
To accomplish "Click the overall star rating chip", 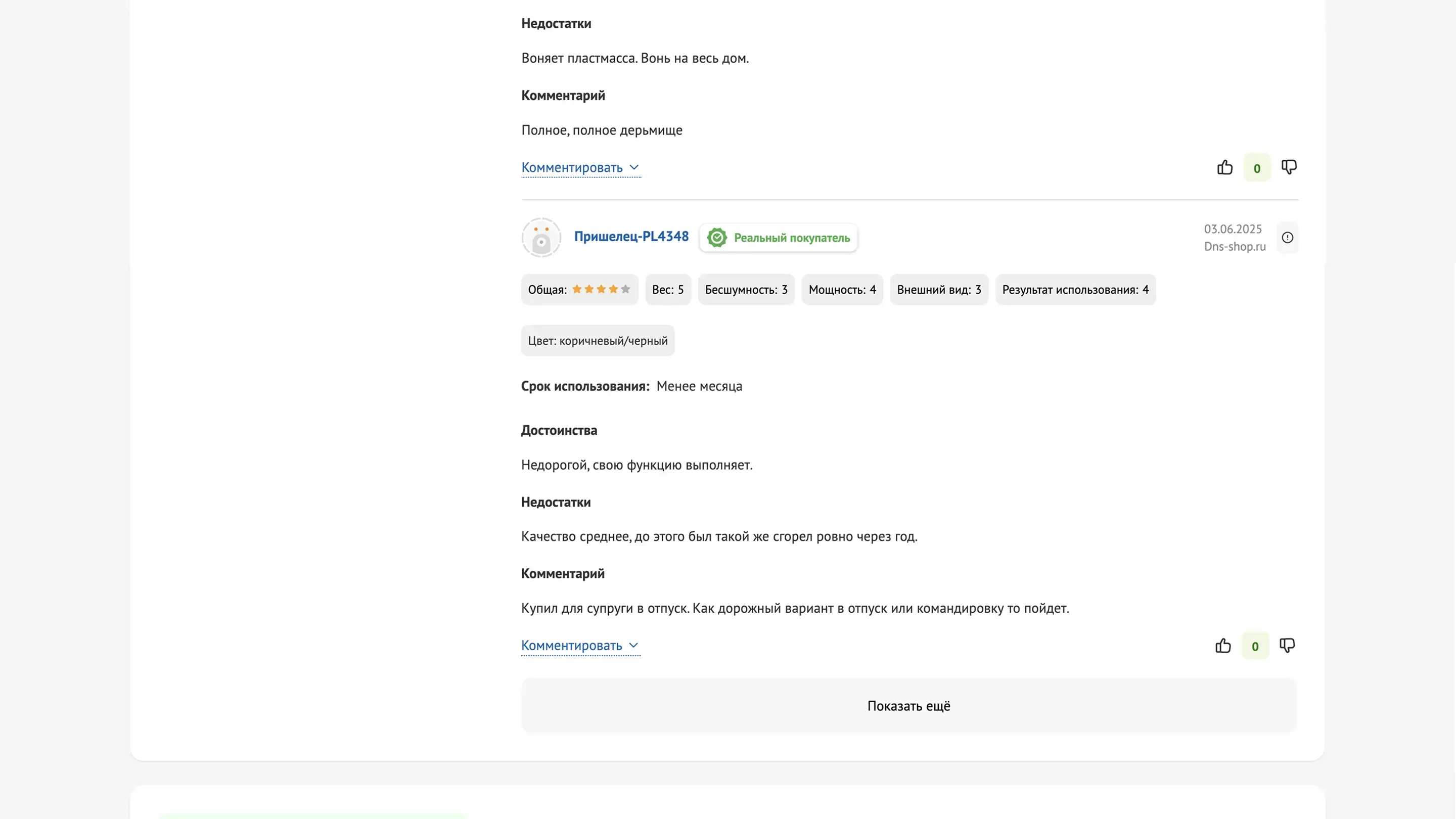I will tap(579, 289).
